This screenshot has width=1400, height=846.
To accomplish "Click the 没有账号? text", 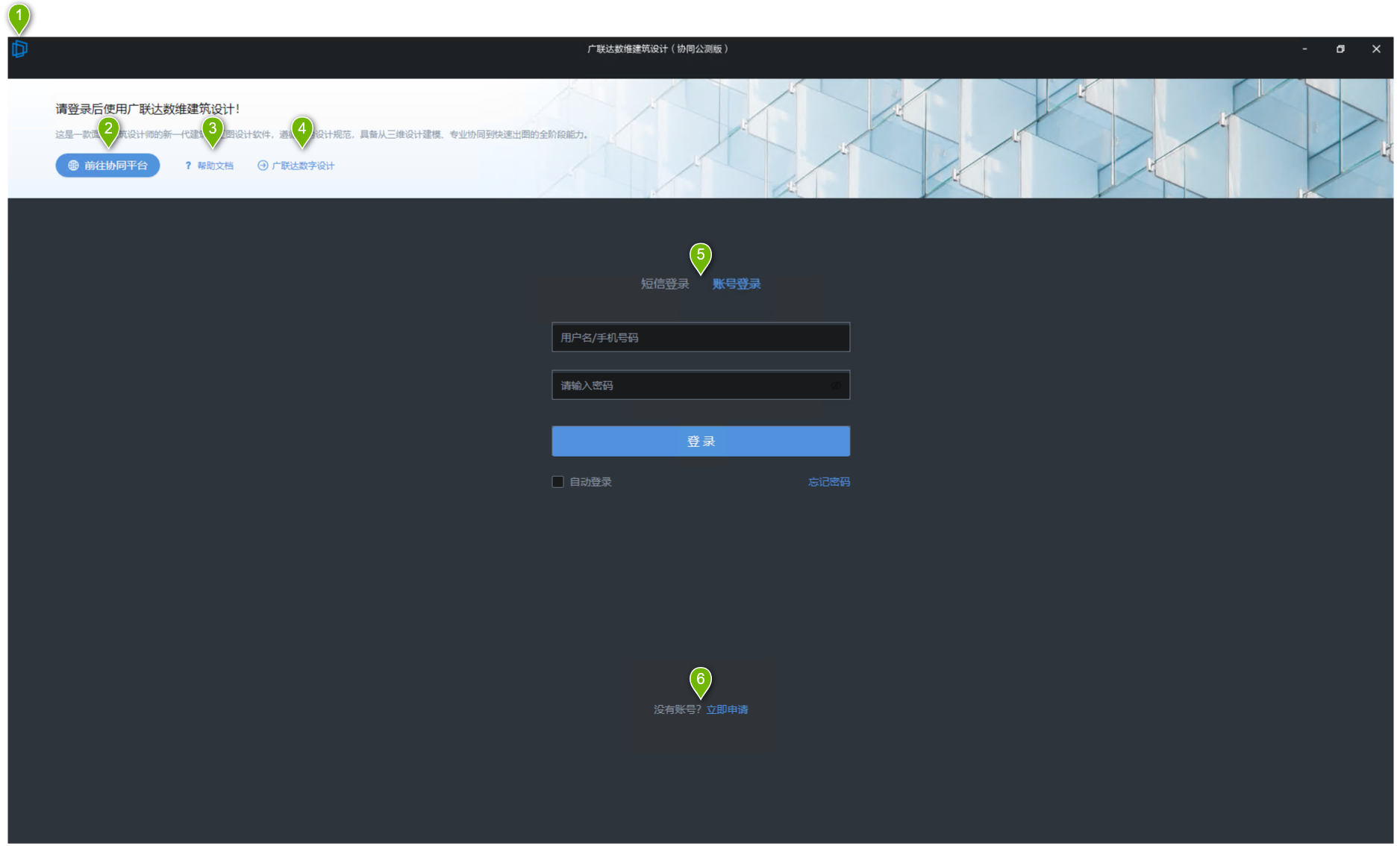I will tap(678, 709).
